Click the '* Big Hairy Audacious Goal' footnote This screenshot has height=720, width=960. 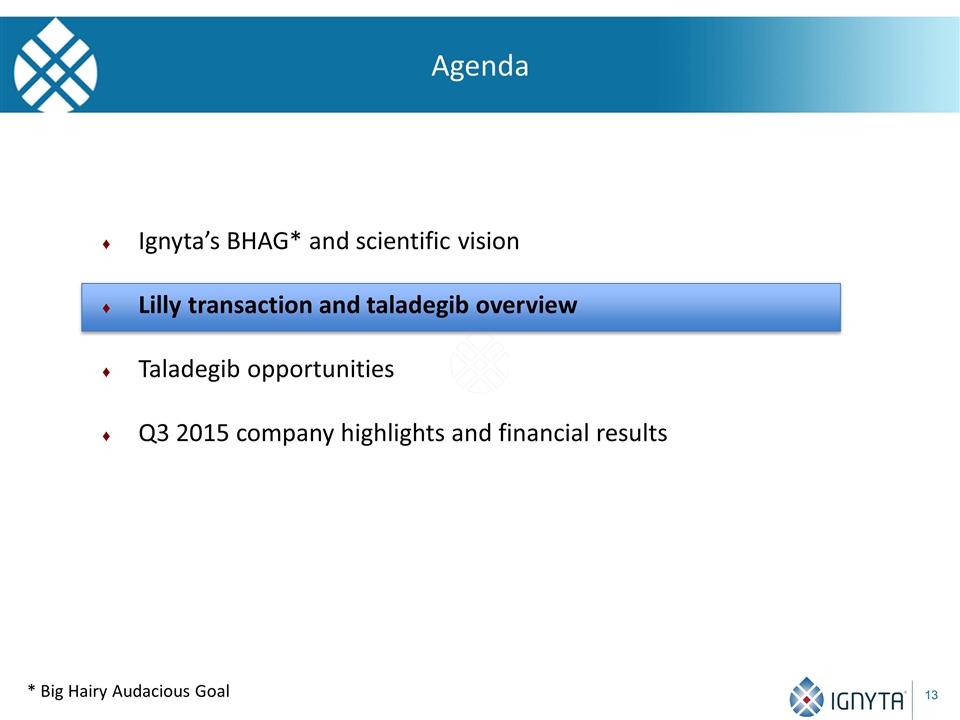(129, 691)
